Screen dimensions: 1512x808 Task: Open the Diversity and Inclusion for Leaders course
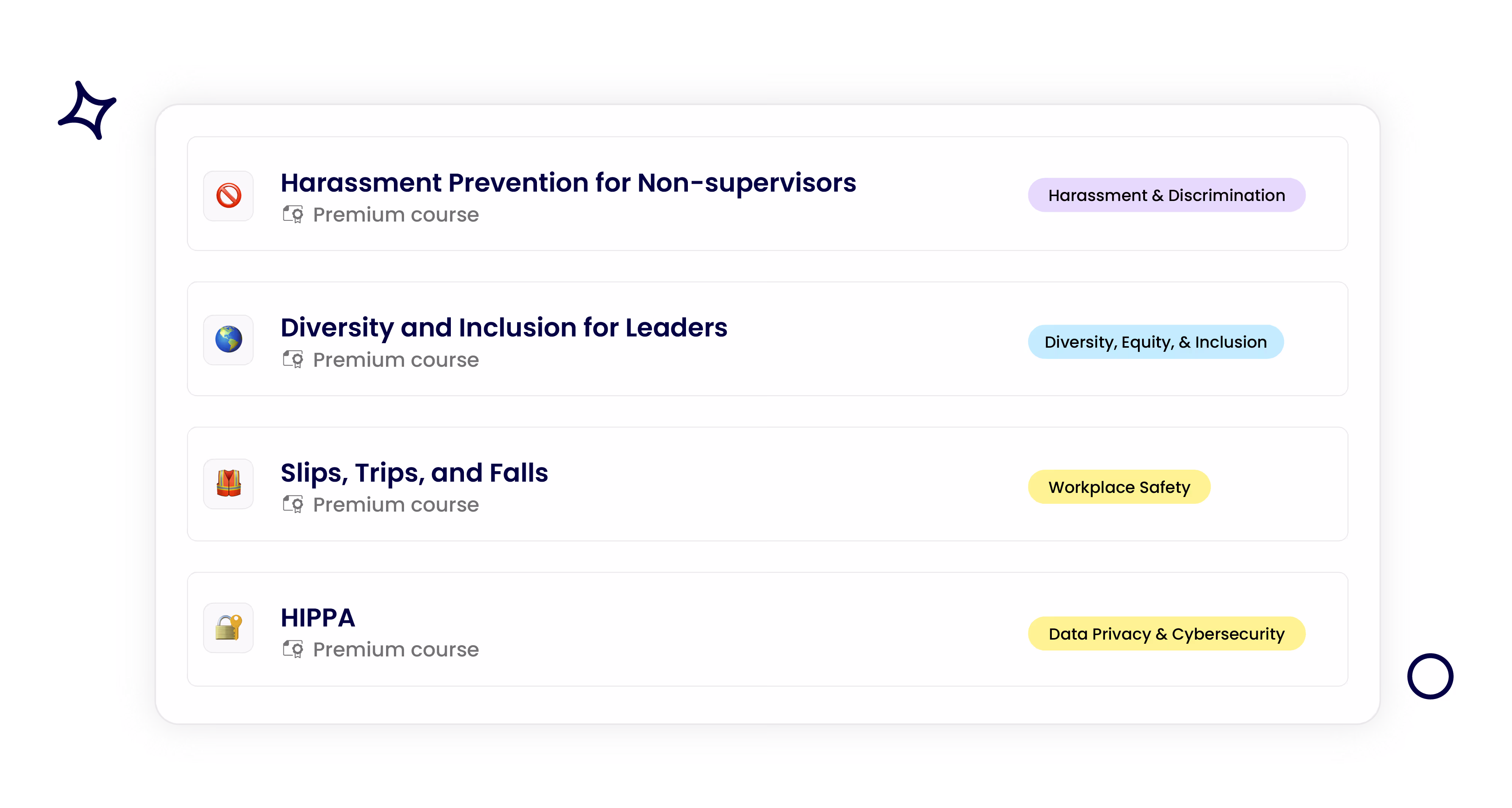click(504, 327)
